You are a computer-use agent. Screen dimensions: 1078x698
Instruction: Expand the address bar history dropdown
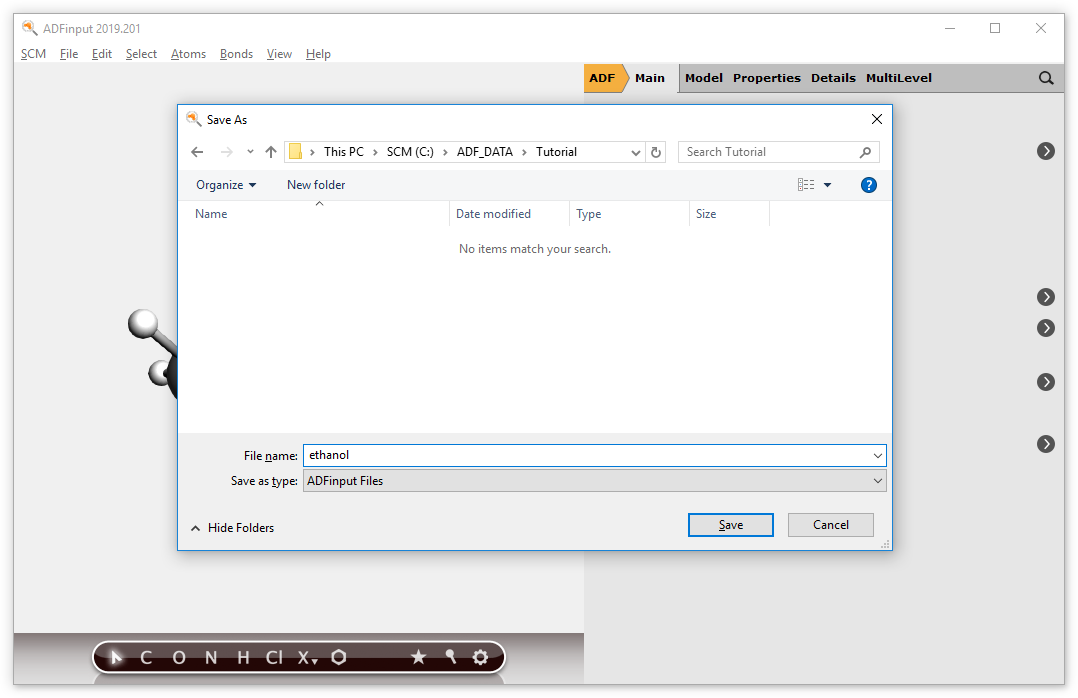(636, 152)
